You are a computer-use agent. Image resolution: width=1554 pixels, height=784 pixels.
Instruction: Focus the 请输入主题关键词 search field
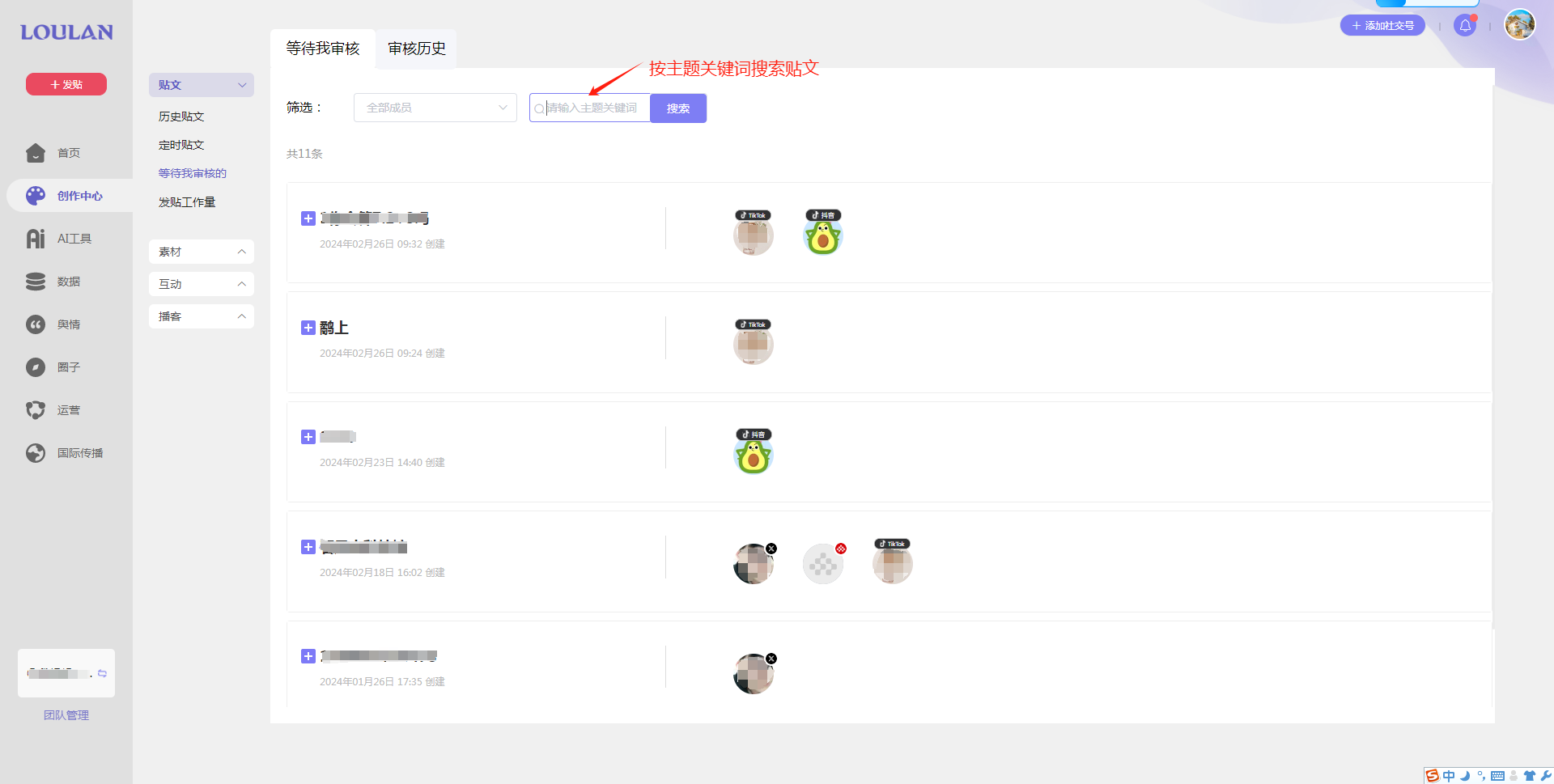(590, 108)
